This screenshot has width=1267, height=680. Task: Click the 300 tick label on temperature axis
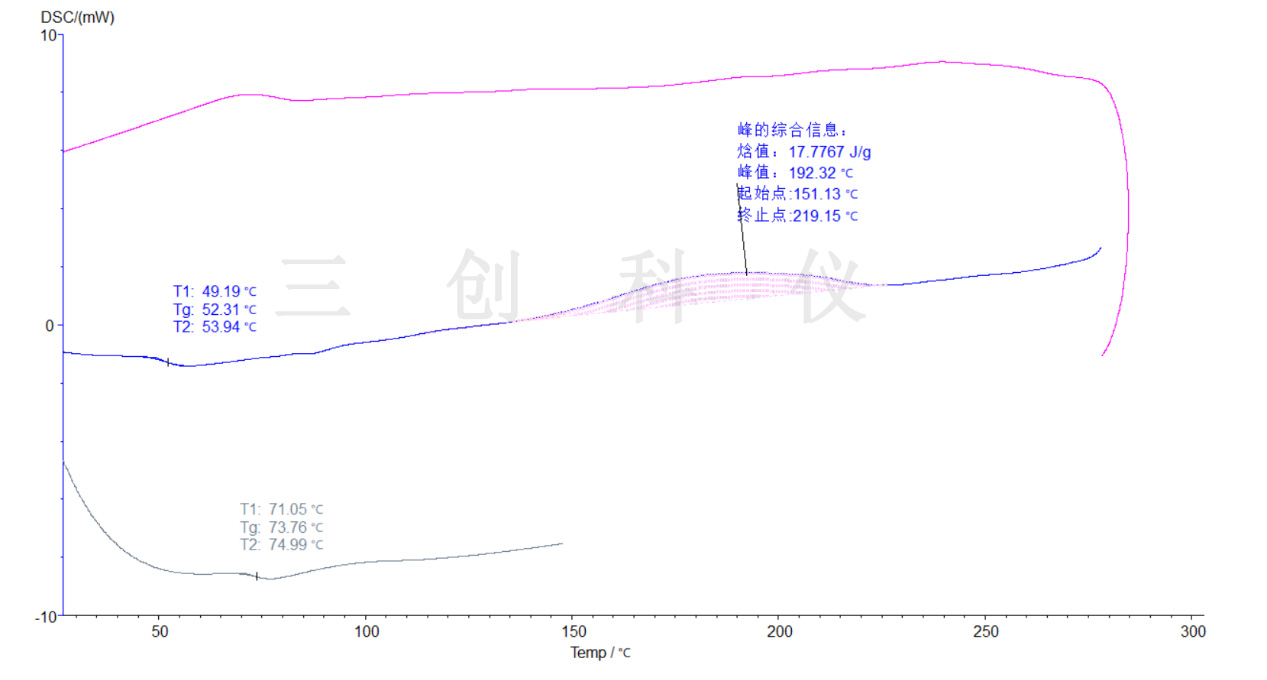[1191, 632]
